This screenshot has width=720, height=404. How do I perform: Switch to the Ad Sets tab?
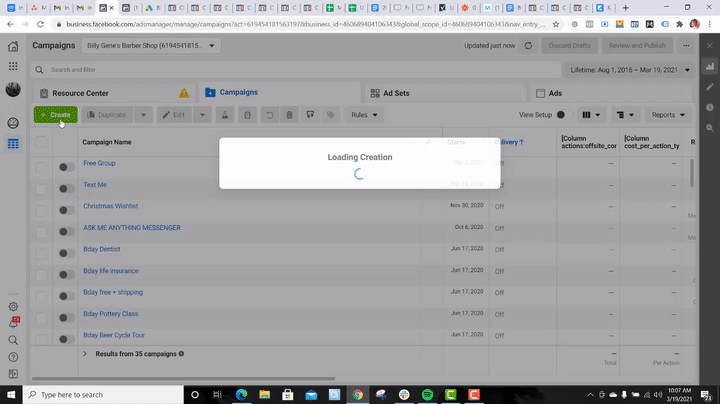[396, 93]
